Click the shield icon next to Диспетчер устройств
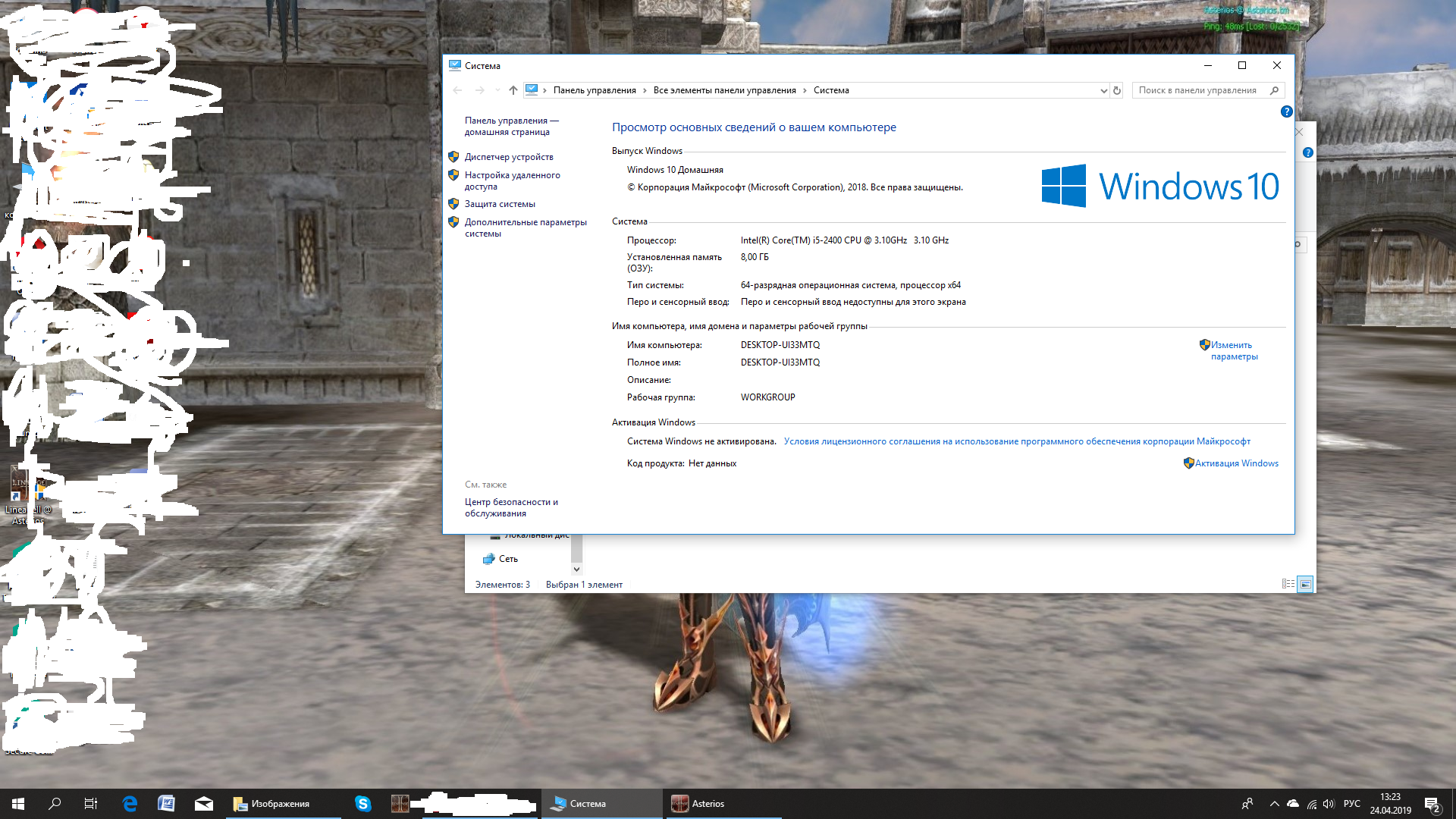 (x=453, y=157)
